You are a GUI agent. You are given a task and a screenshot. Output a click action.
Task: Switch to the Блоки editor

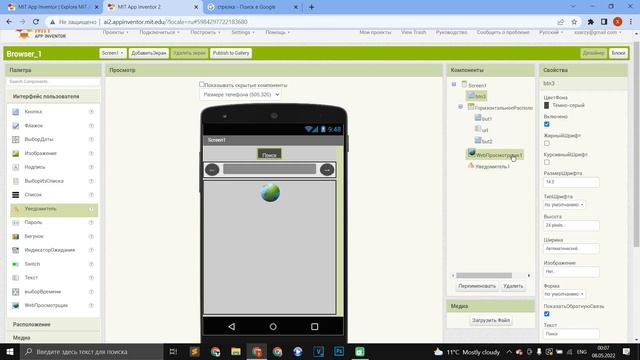coord(618,53)
